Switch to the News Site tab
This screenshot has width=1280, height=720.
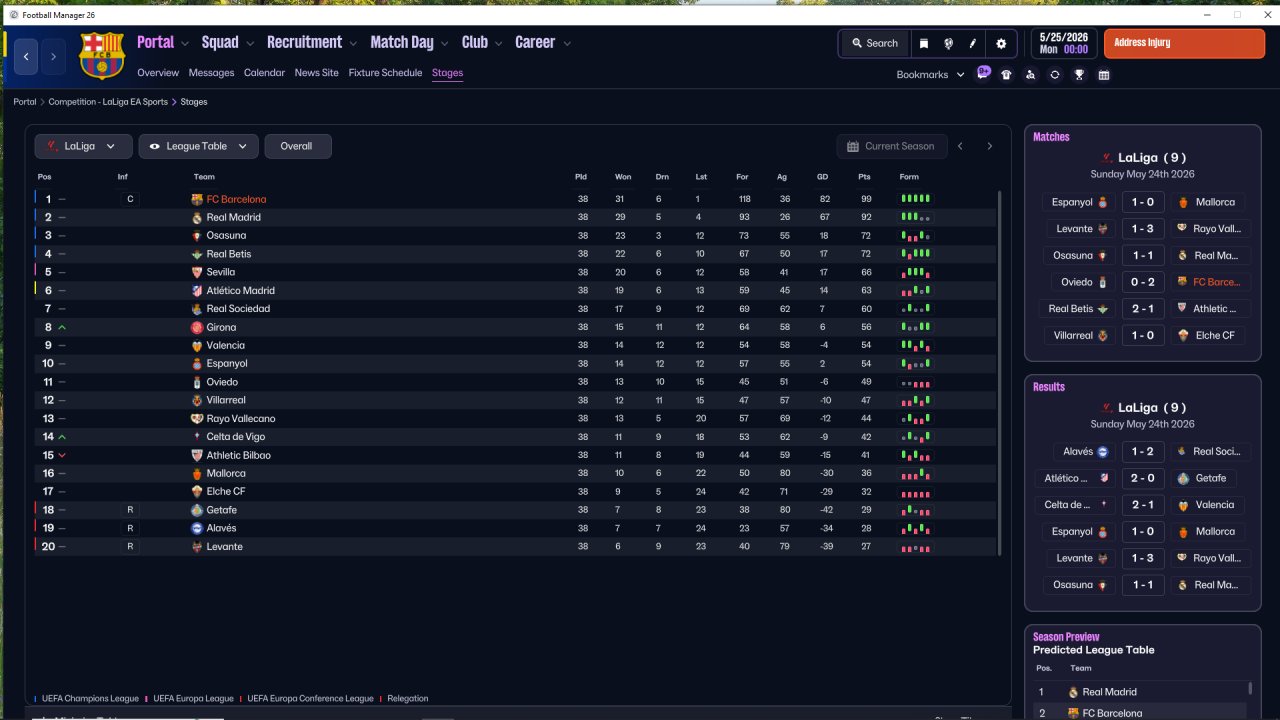pos(317,73)
